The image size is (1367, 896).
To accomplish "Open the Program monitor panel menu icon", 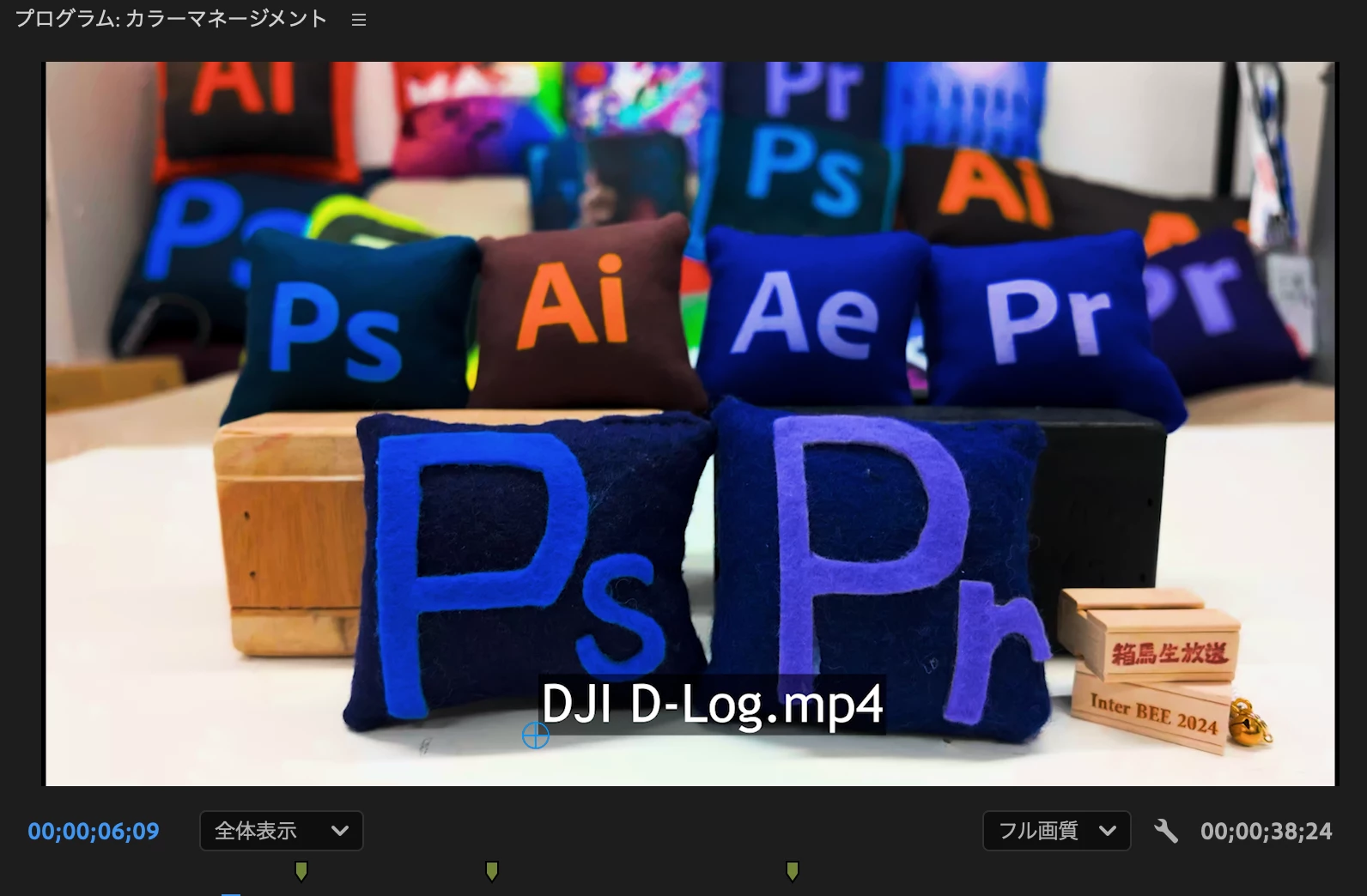I will pyautogui.click(x=359, y=20).
